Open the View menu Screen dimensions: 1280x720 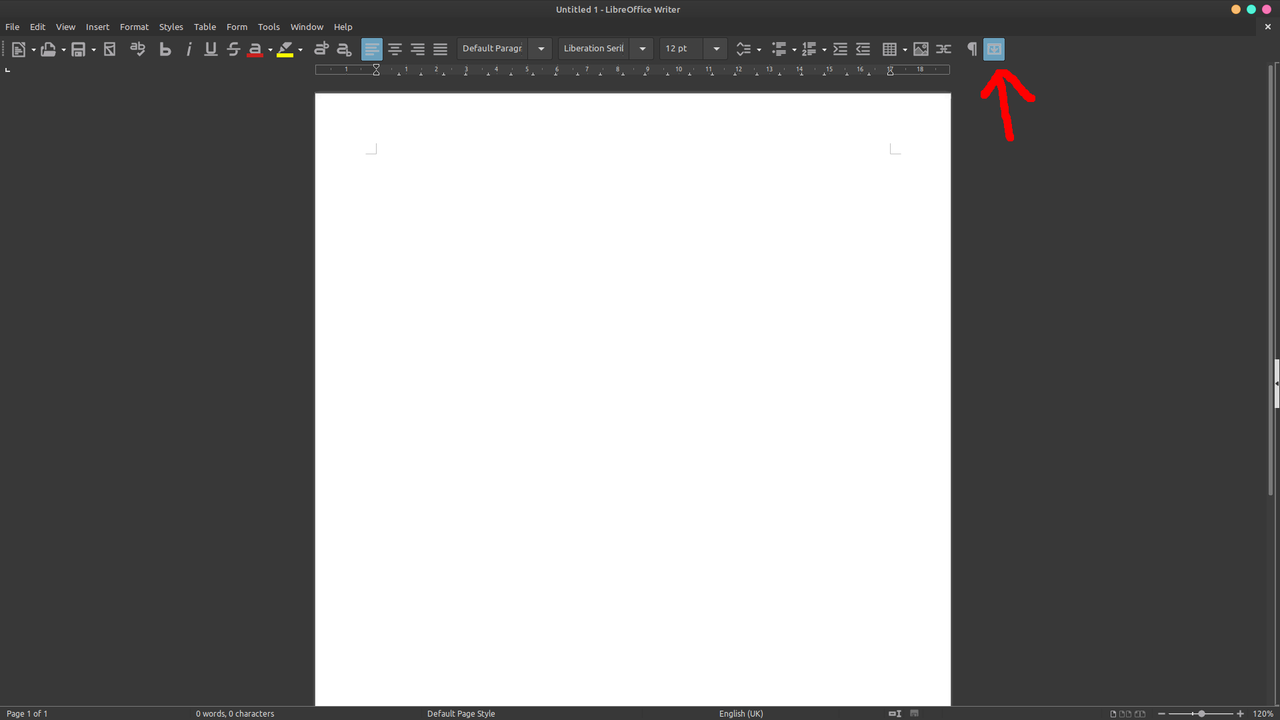tap(66, 27)
